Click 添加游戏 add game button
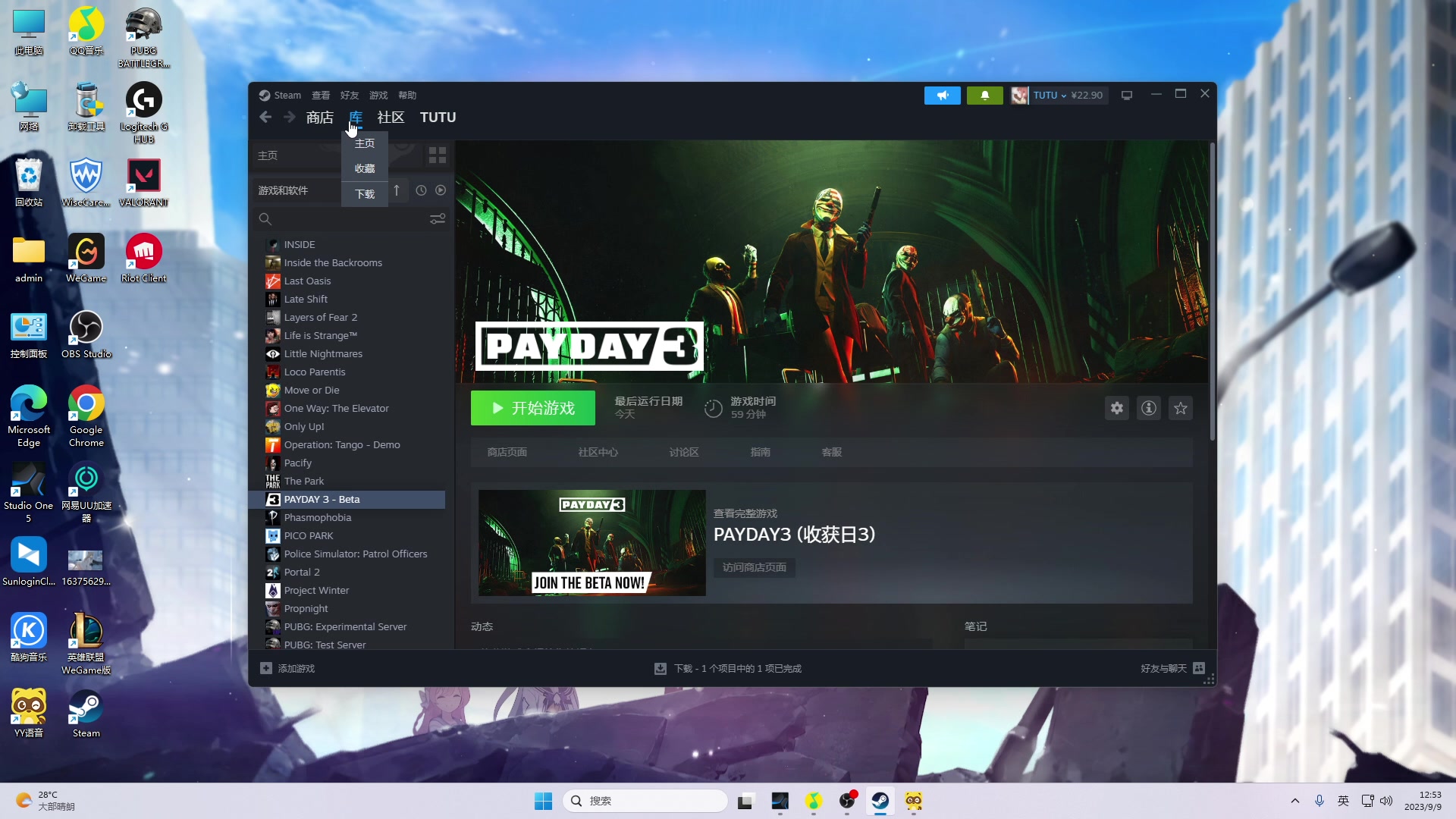 [287, 668]
